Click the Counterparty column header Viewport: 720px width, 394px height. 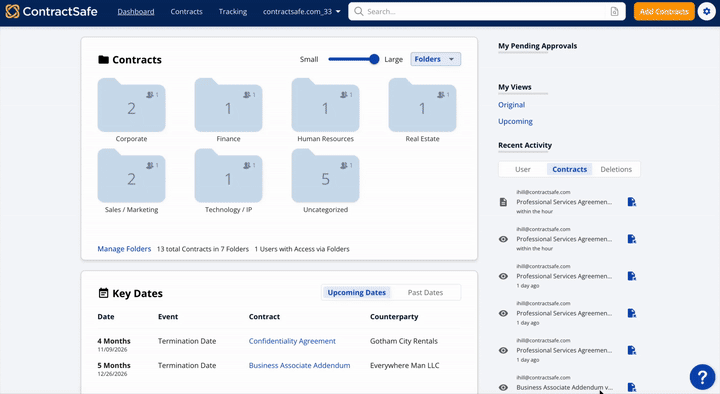394,316
